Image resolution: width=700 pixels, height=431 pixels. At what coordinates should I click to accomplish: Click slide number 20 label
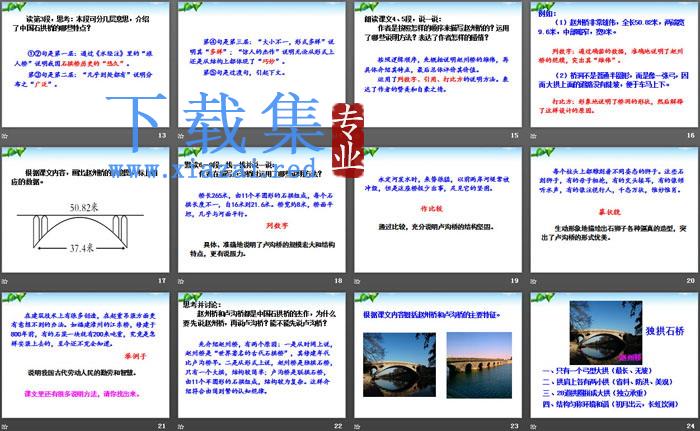[691, 280]
